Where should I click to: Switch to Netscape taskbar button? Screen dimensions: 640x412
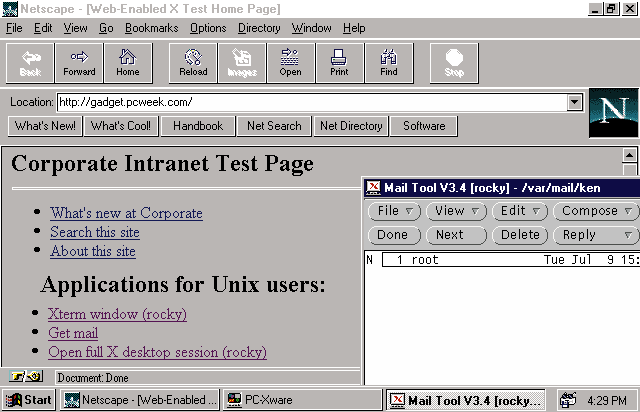[x=140, y=400]
